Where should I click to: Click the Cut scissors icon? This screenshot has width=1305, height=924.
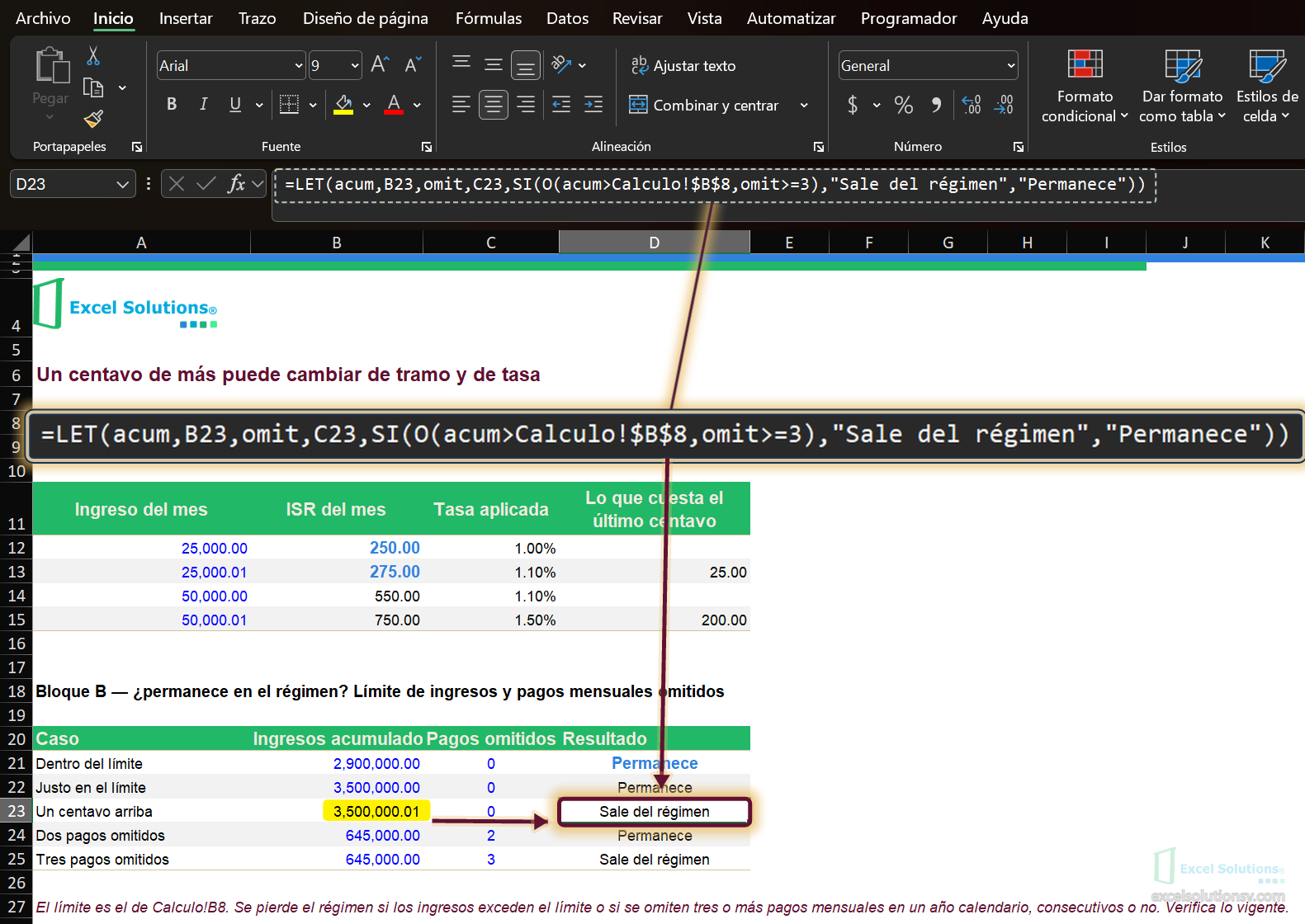point(93,56)
